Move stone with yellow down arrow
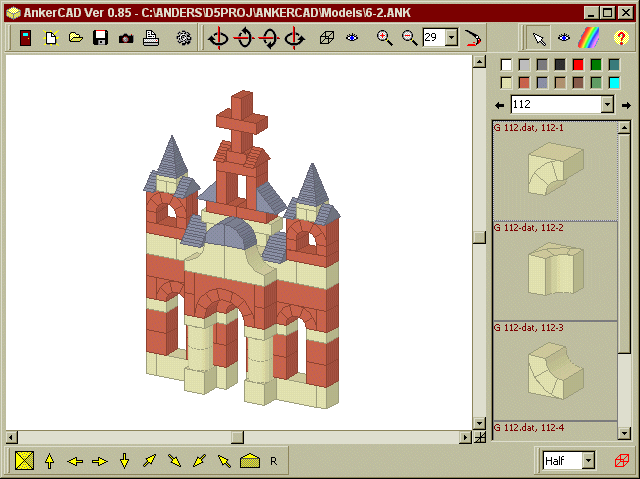 coord(124,461)
